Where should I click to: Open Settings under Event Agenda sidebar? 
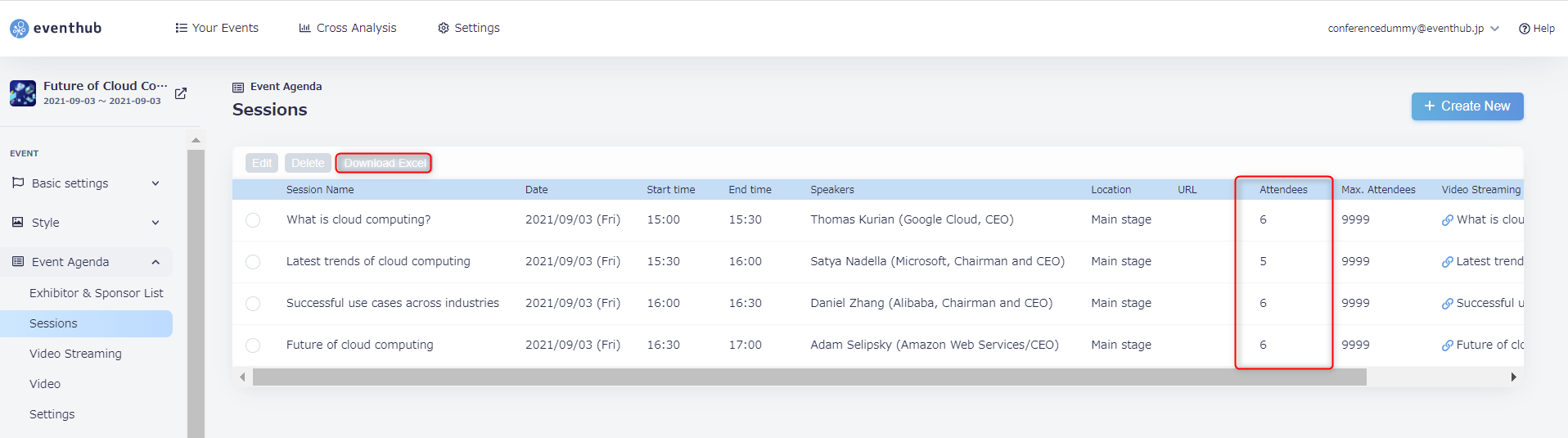click(x=52, y=414)
